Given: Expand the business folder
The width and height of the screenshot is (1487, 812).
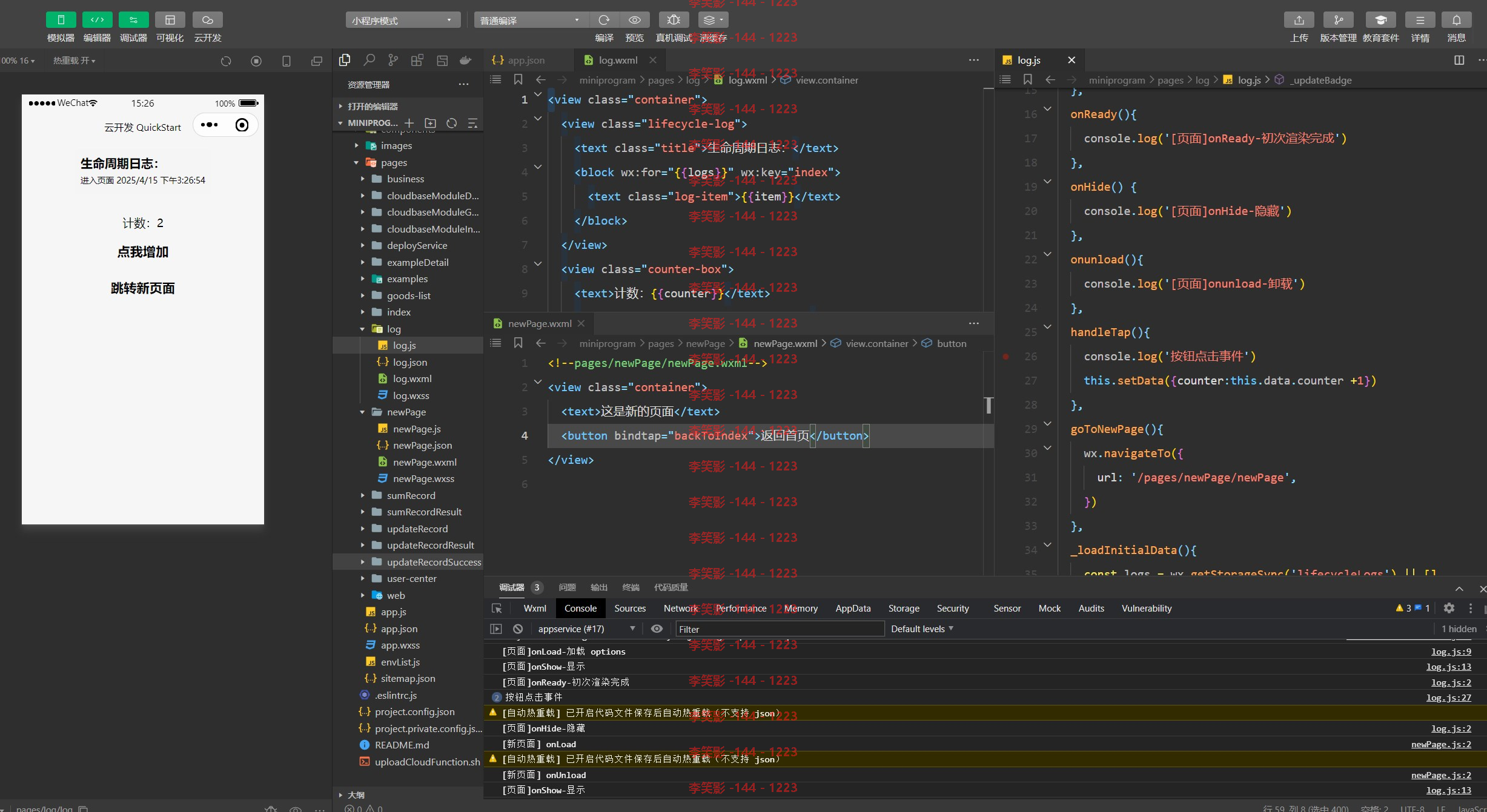Looking at the screenshot, I should tap(362, 179).
